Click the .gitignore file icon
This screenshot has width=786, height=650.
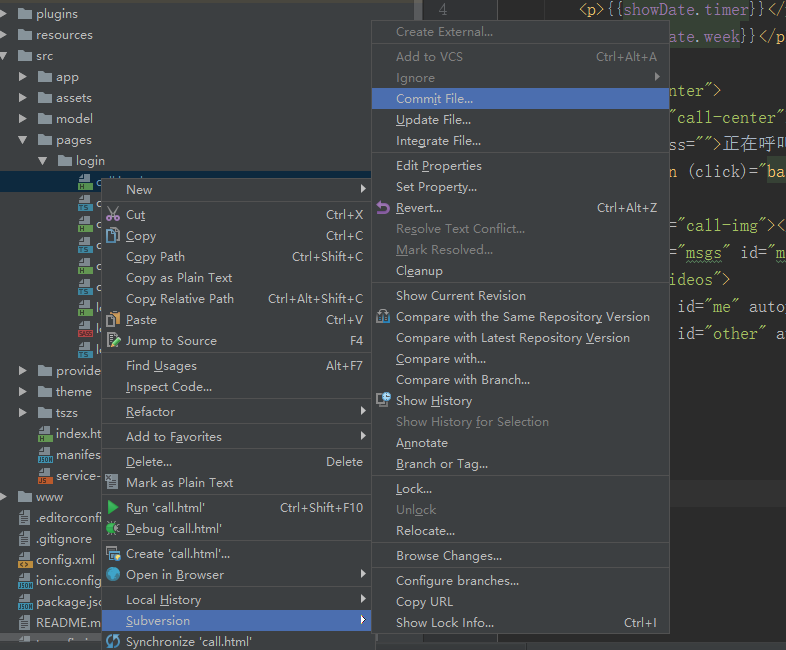24,539
